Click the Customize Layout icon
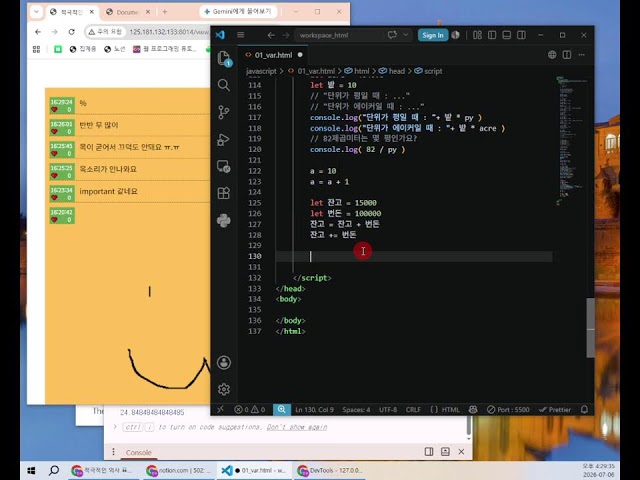This screenshot has height=480, width=640. click(x=477, y=35)
